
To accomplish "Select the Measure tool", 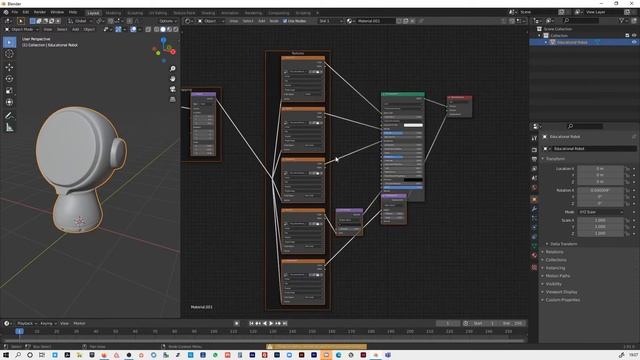I will 9,128.
